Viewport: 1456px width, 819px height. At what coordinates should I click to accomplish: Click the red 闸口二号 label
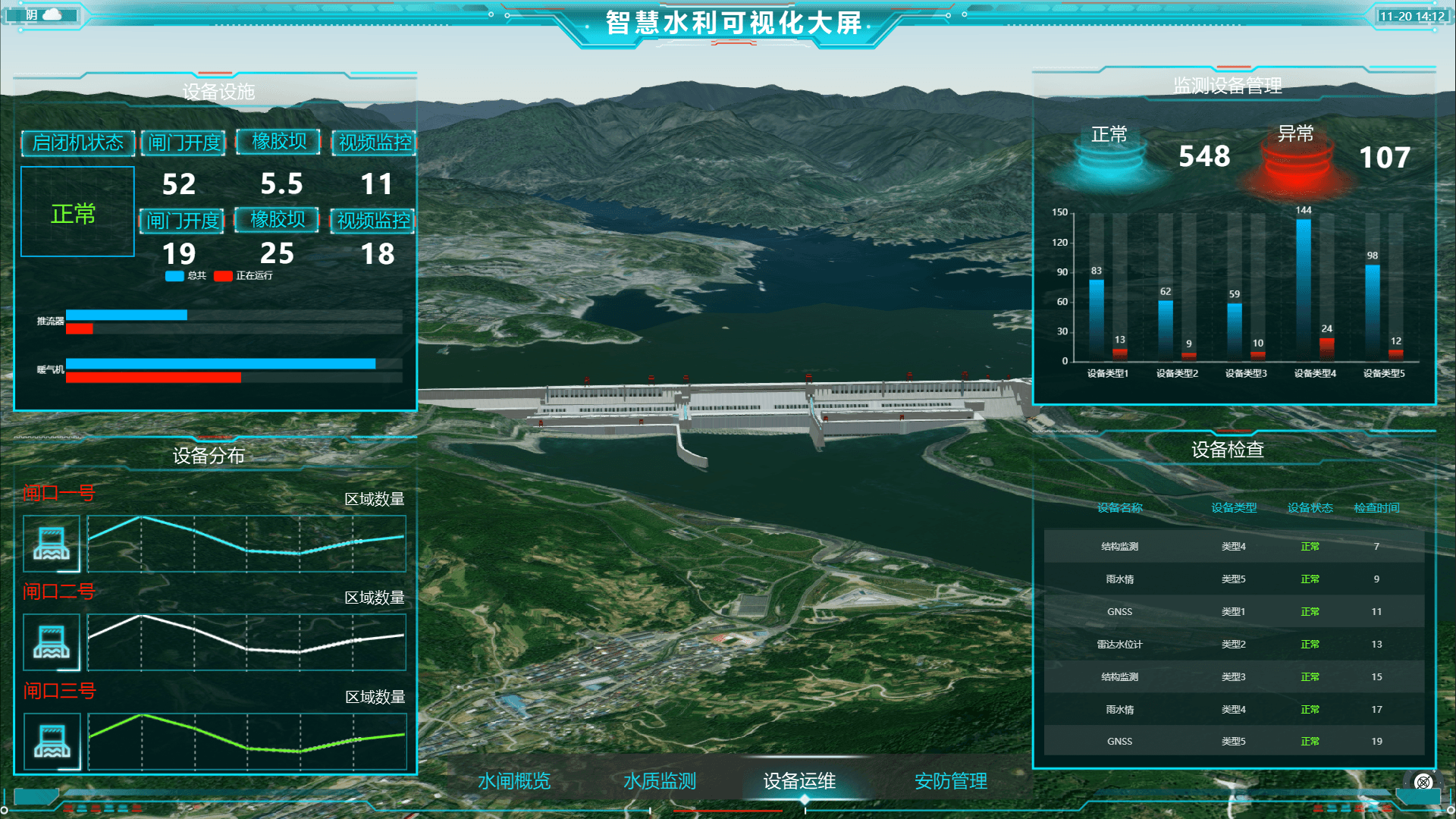(58, 591)
